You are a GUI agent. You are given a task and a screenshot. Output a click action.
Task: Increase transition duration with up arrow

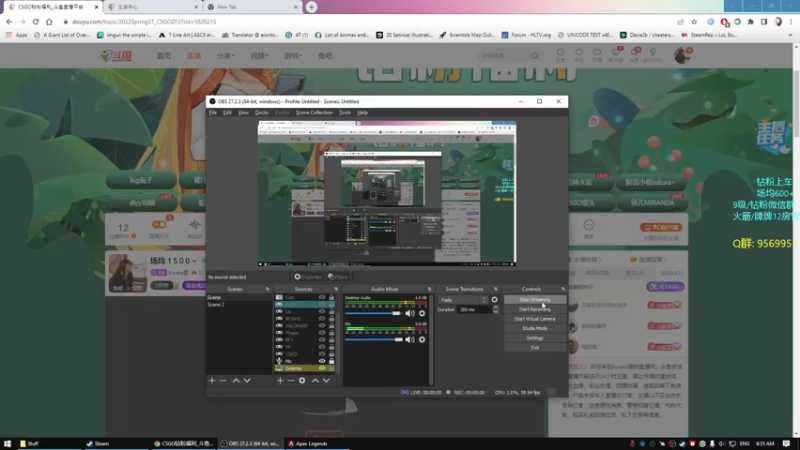[x=495, y=308]
